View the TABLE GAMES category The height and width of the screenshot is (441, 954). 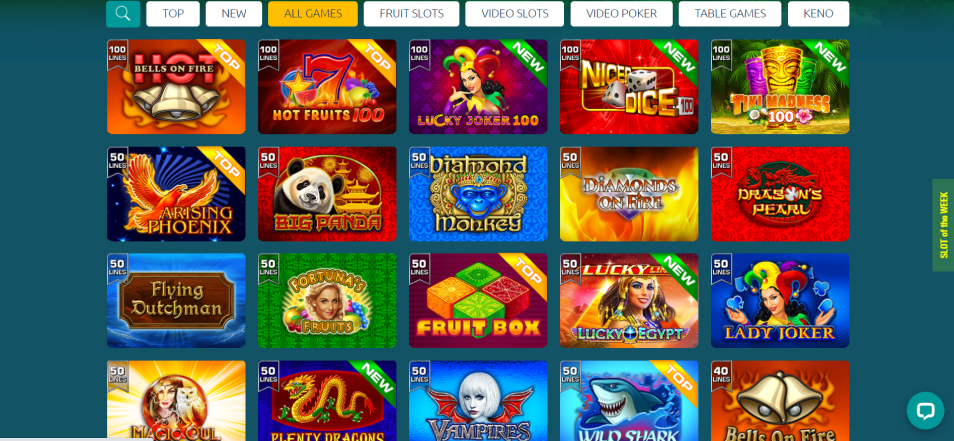point(730,13)
